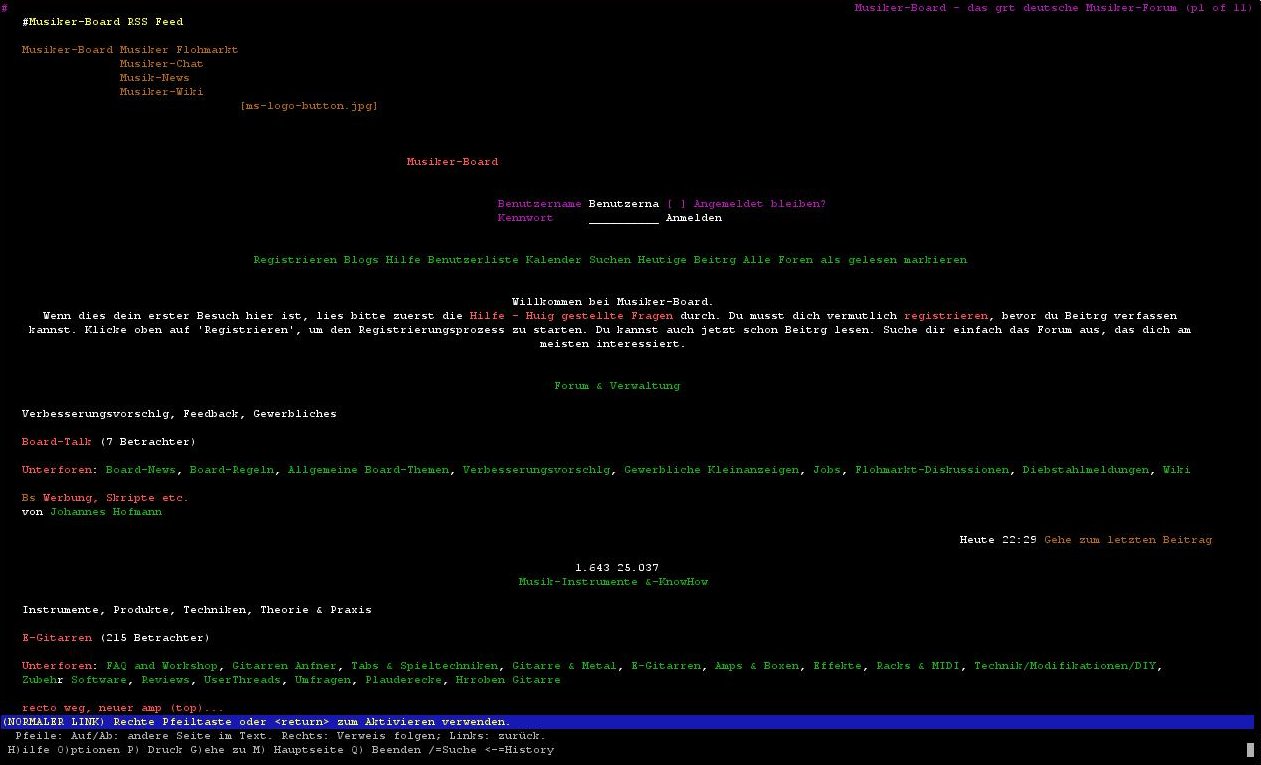Follow the red registrieren link in welcome text
The height and width of the screenshot is (765, 1261).
coord(946,316)
